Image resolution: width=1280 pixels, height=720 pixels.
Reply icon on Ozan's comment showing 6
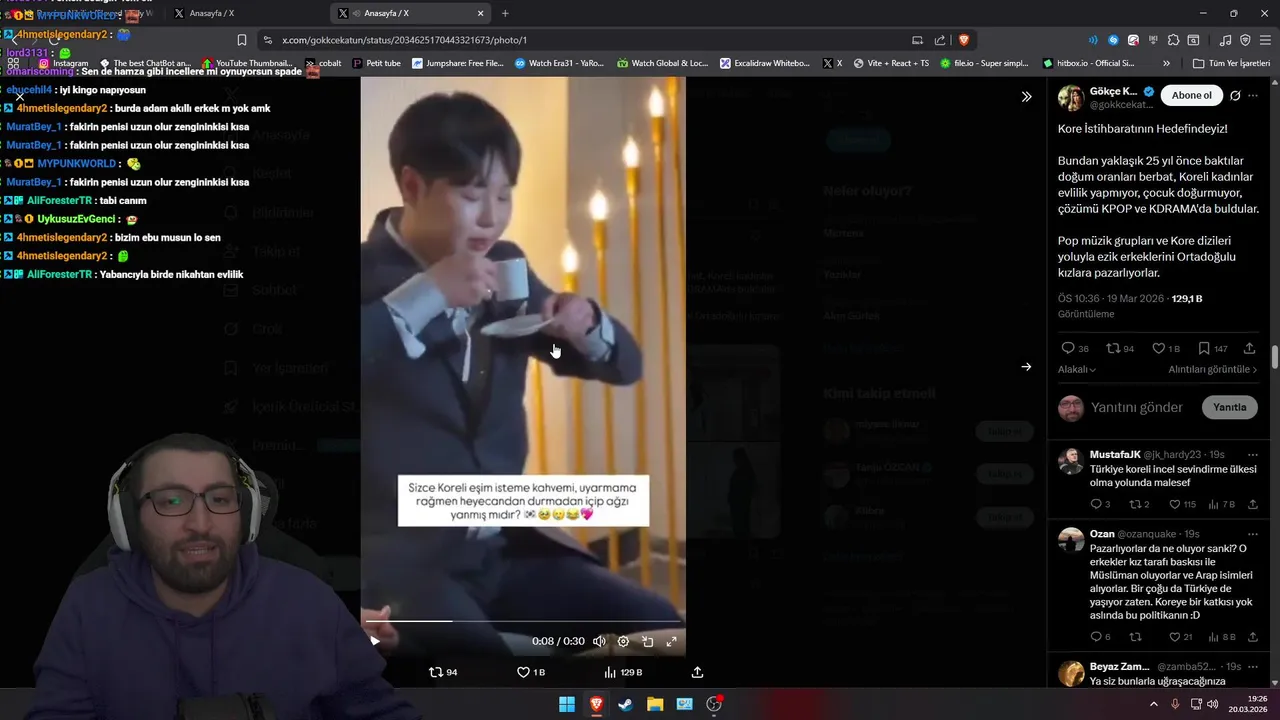click(x=1100, y=636)
